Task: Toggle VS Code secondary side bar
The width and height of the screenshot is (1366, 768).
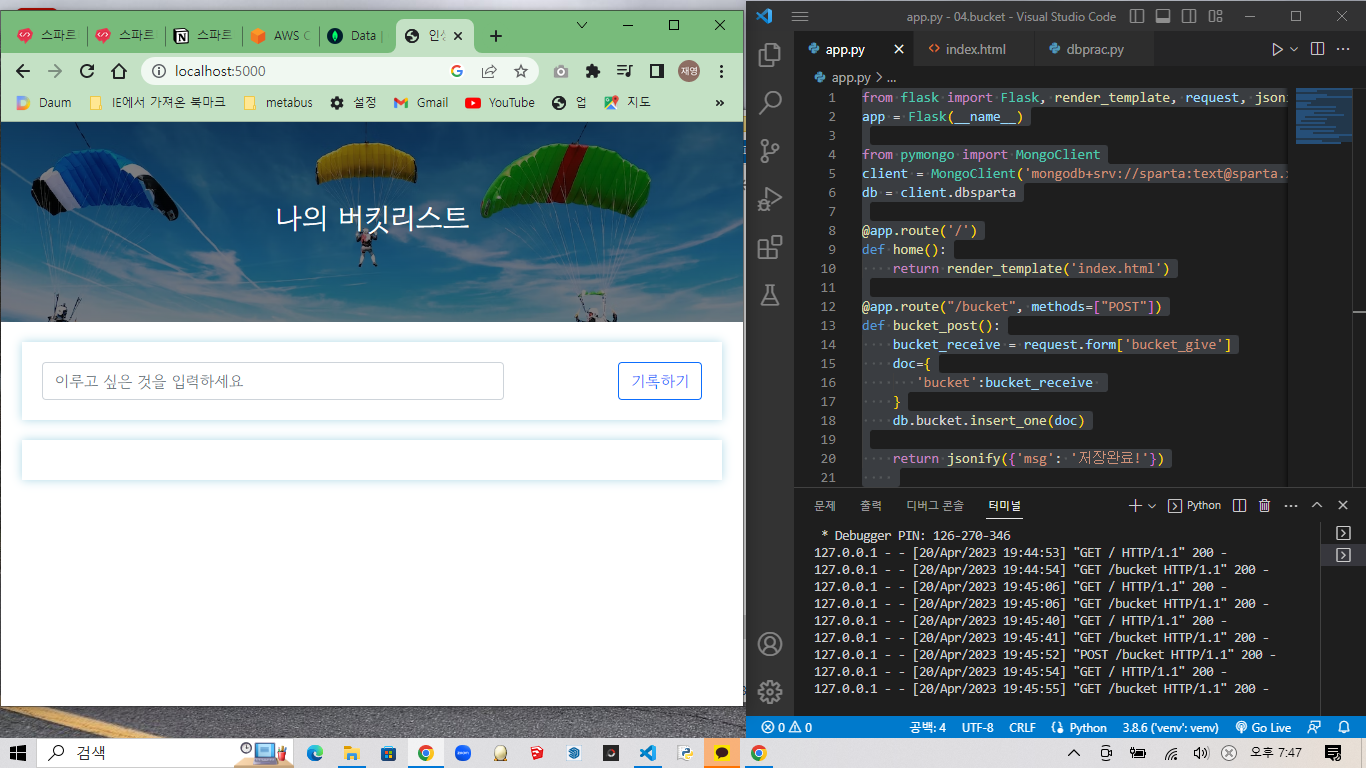Action: [1189, 16]
